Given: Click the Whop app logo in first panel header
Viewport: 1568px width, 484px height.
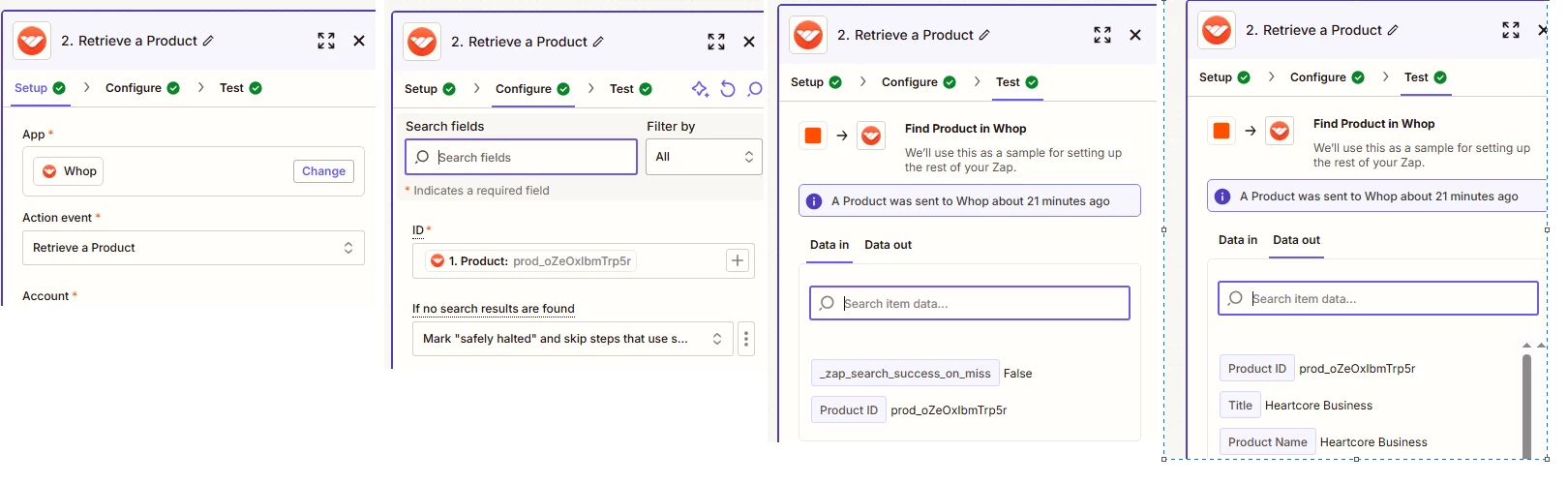Looking at the screenshot, I should (x=32, y=41).
